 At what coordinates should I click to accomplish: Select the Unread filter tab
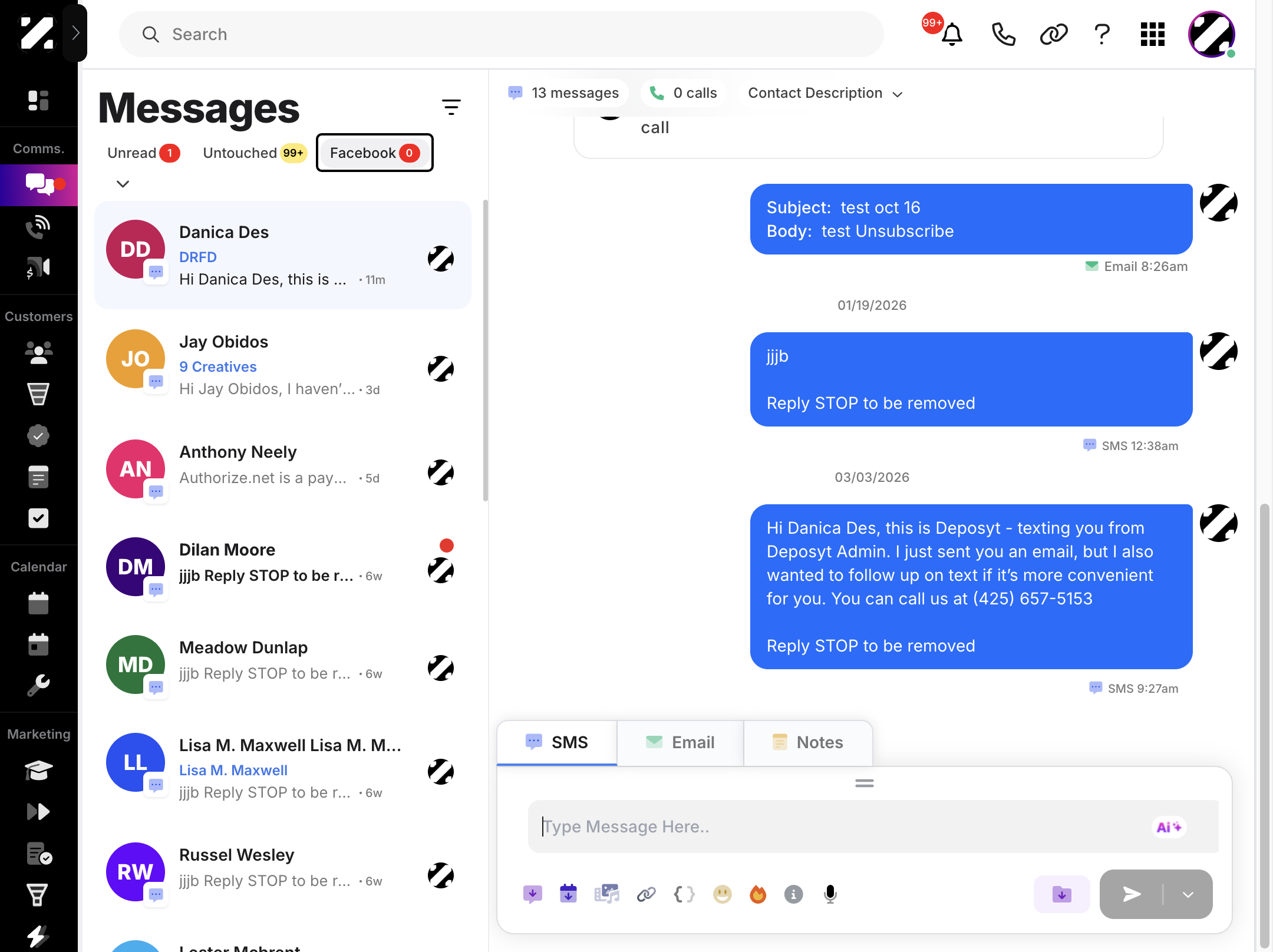point(143,153)
